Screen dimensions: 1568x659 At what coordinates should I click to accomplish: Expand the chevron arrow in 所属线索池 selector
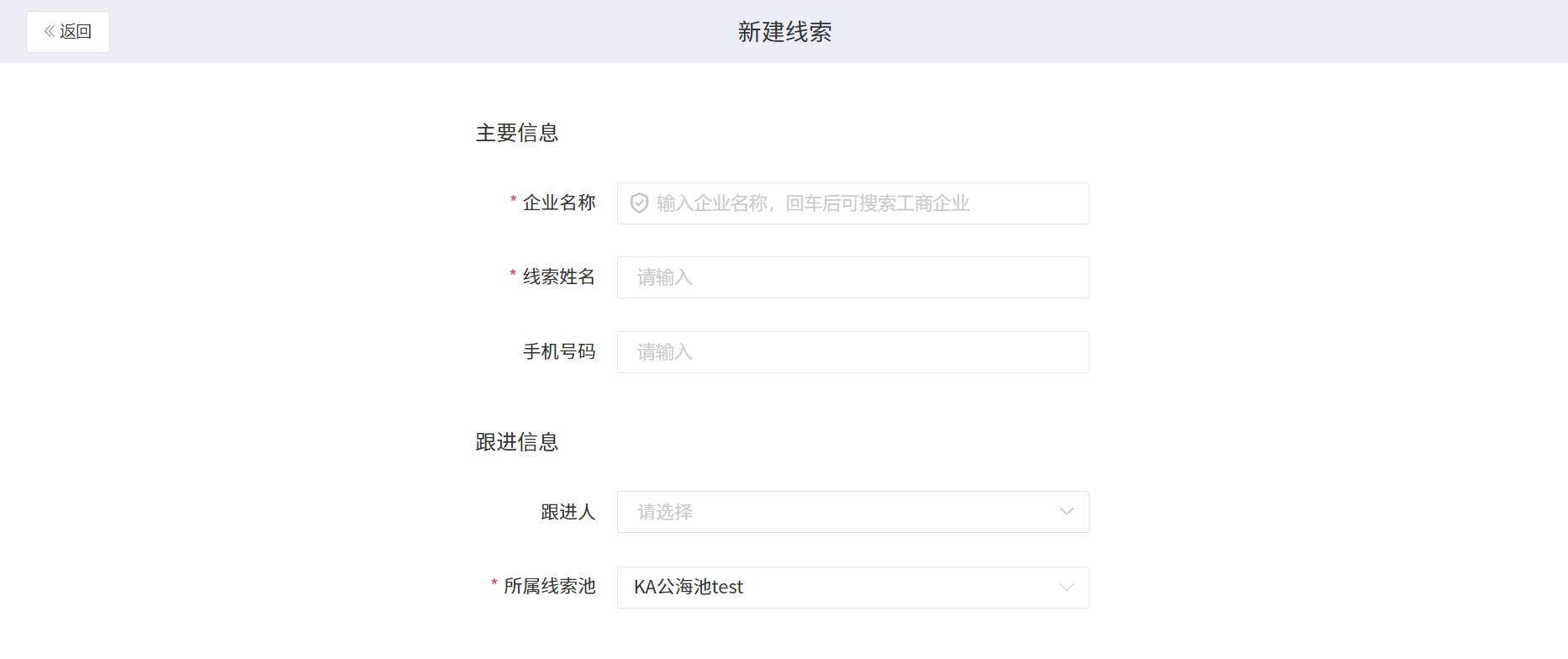pos(1066,588)
